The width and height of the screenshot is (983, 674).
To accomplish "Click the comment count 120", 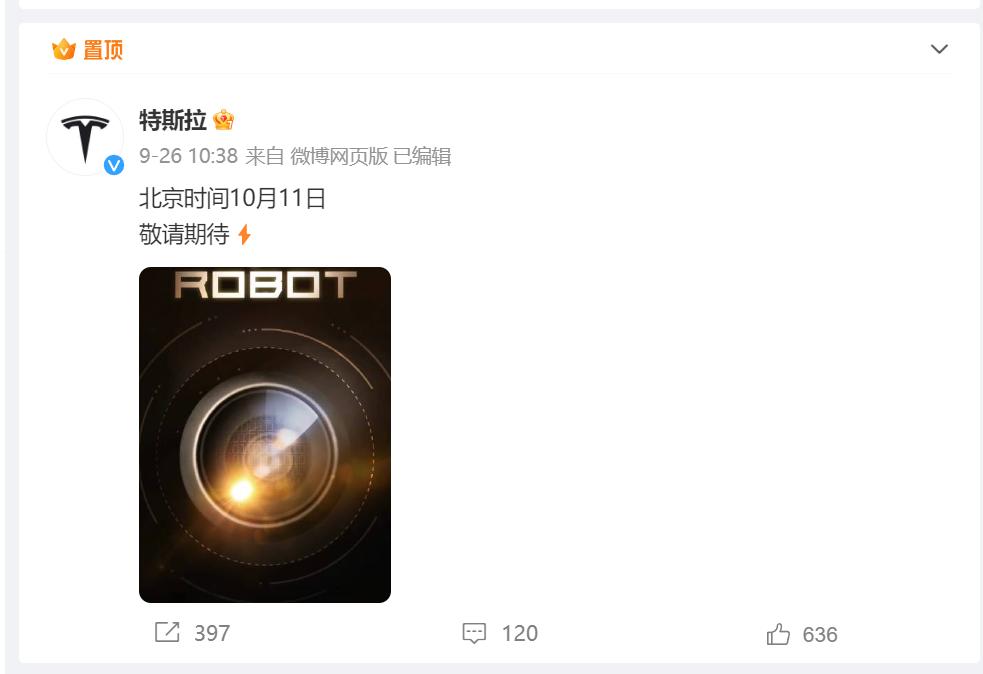I will pyautogui.click(x=520, y=633).
